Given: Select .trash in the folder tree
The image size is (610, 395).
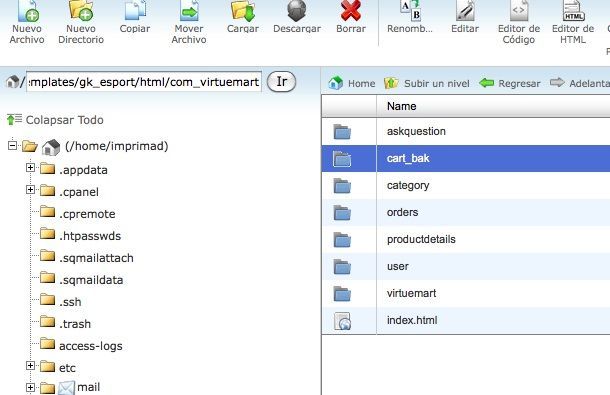Looking at the screenshot, I should pyautogui.click(x=75, y=324).
